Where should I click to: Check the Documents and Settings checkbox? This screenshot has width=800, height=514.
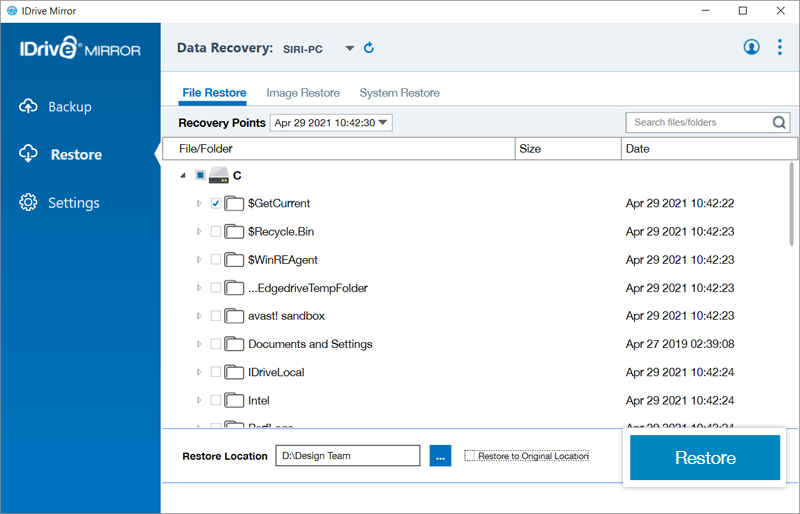pos(216,344)
